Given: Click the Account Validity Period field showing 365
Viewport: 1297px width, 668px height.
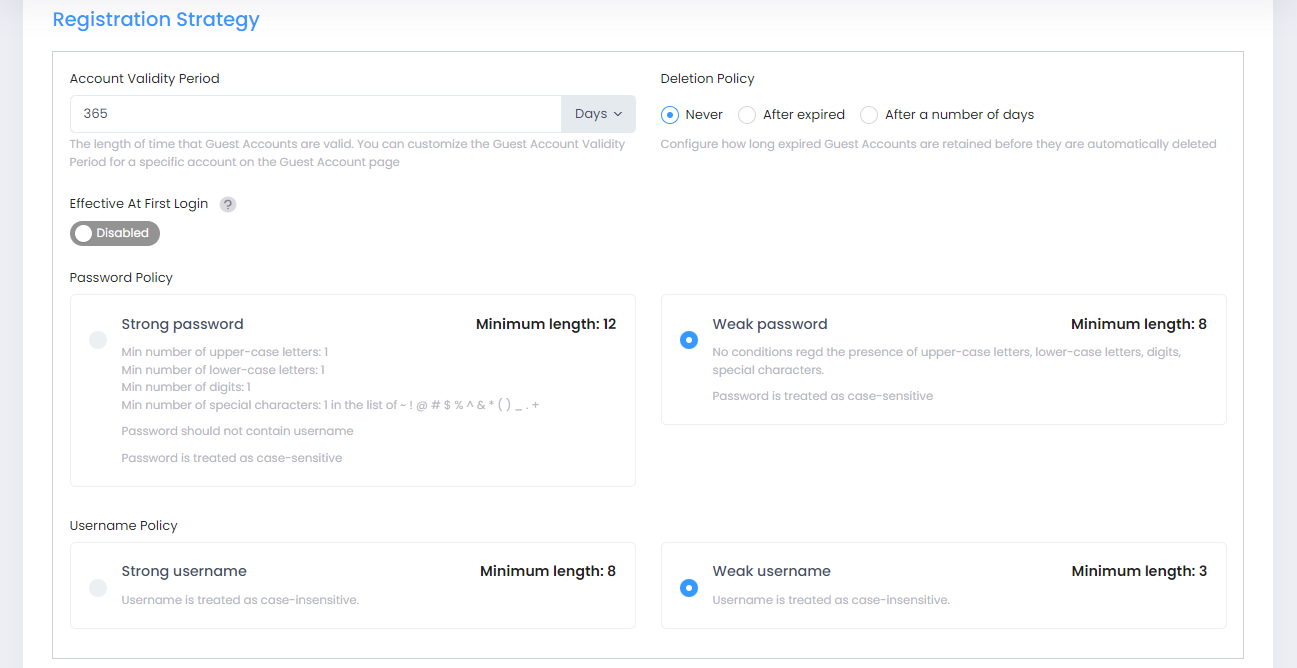Looking at the screenshot, I should point(315,114).
